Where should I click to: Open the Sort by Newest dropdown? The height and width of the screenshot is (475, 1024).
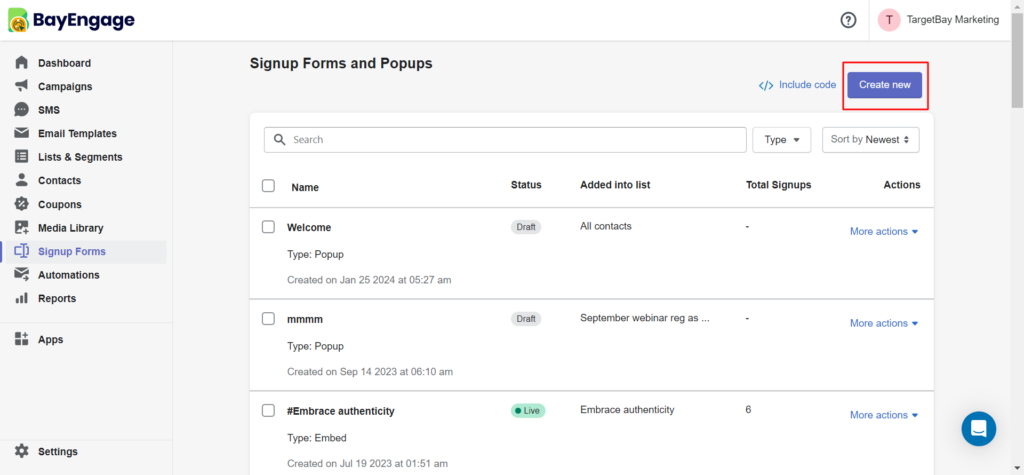[x=871, y=140]
